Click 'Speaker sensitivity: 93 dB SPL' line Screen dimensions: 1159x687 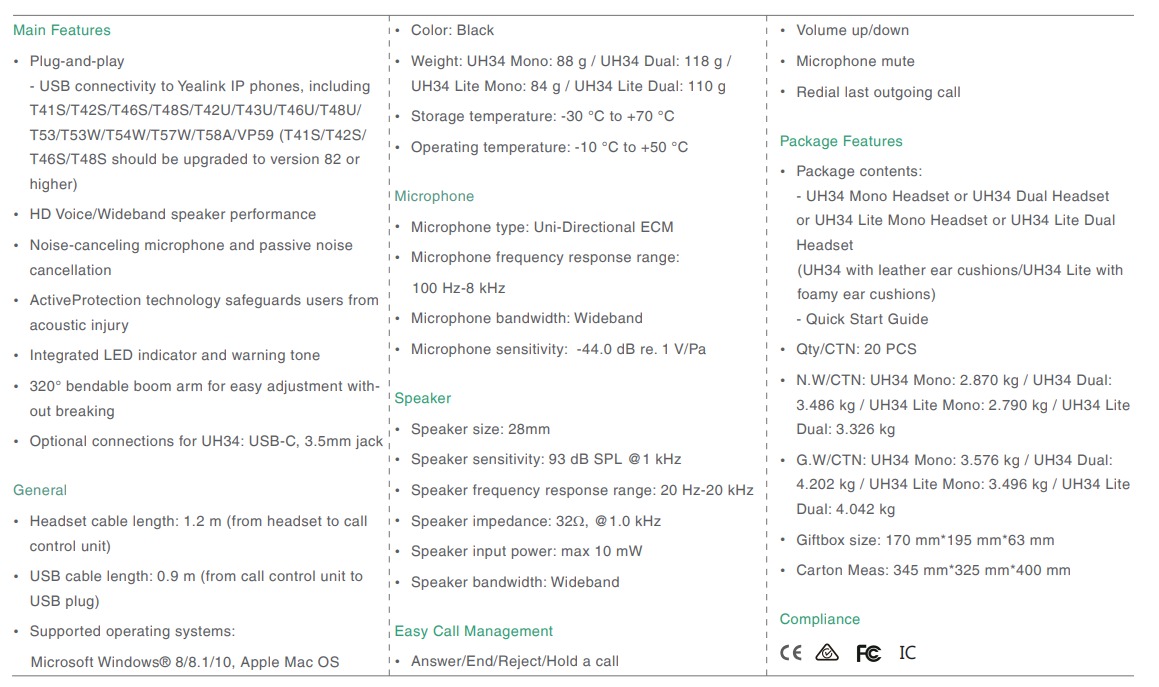[x=546, y=460]
